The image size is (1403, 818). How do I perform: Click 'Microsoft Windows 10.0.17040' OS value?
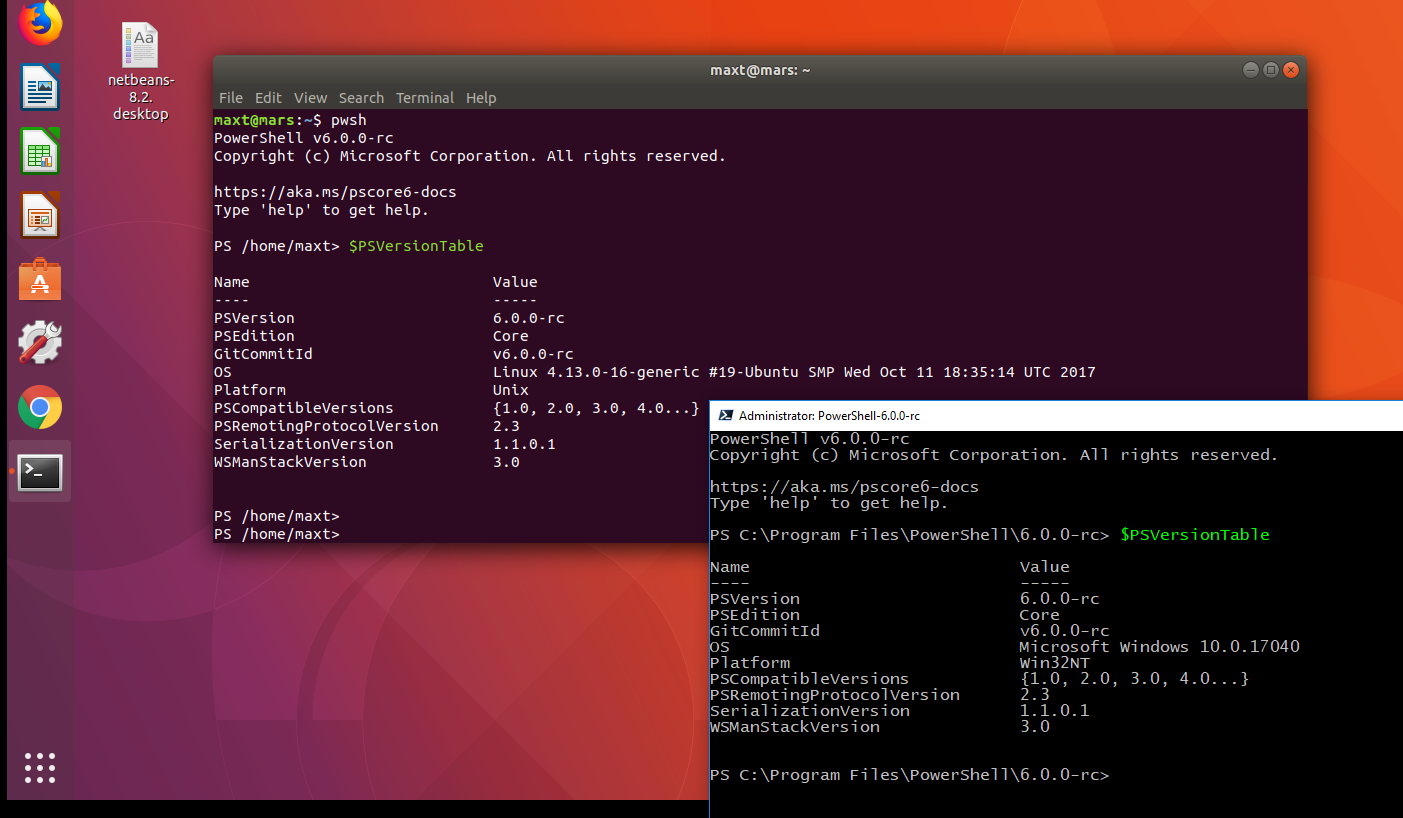click(1160, 647)
